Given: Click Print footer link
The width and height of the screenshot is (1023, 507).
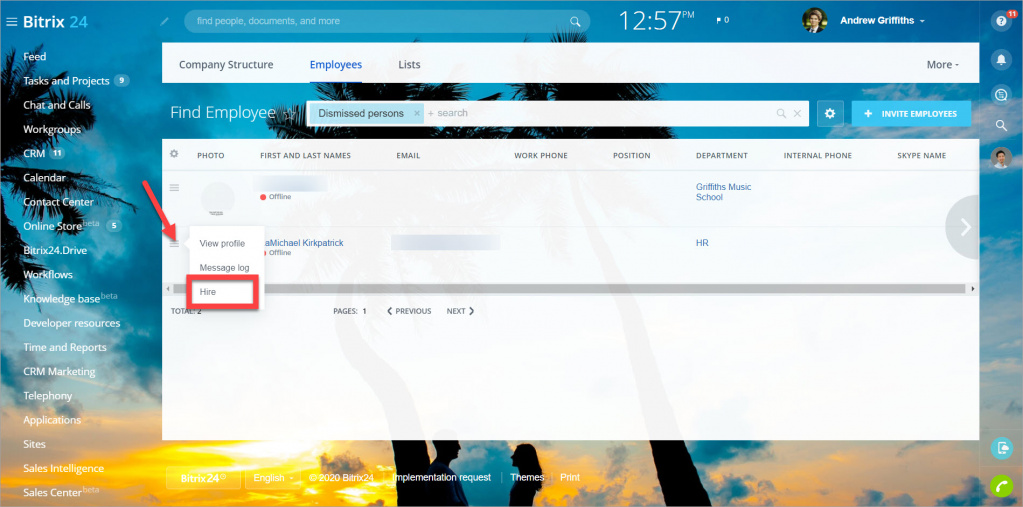Looking at the screenshot, I should coord(570,478).
